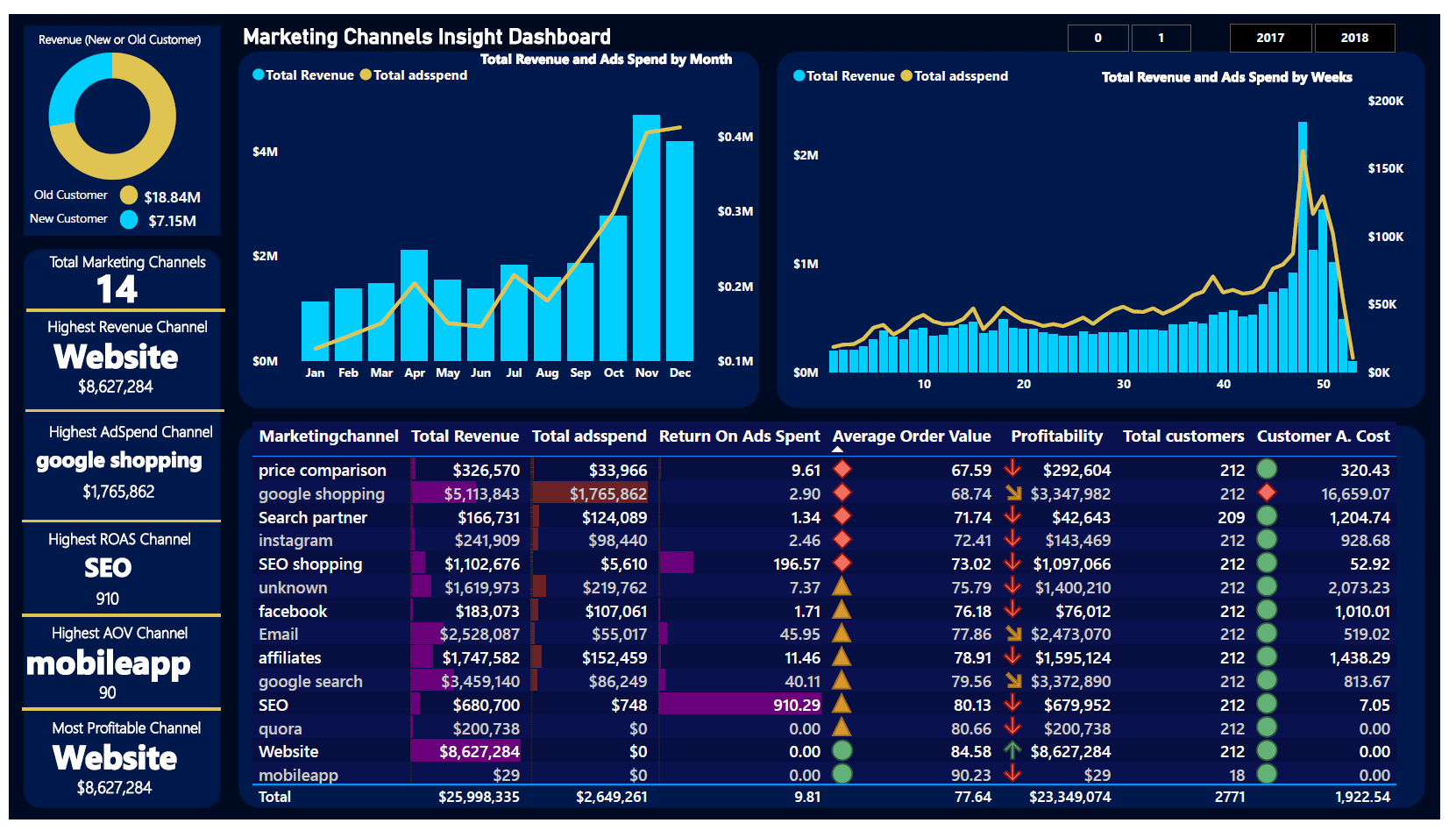Sort by Return On Ads Spent header

(x=739, y=436)
